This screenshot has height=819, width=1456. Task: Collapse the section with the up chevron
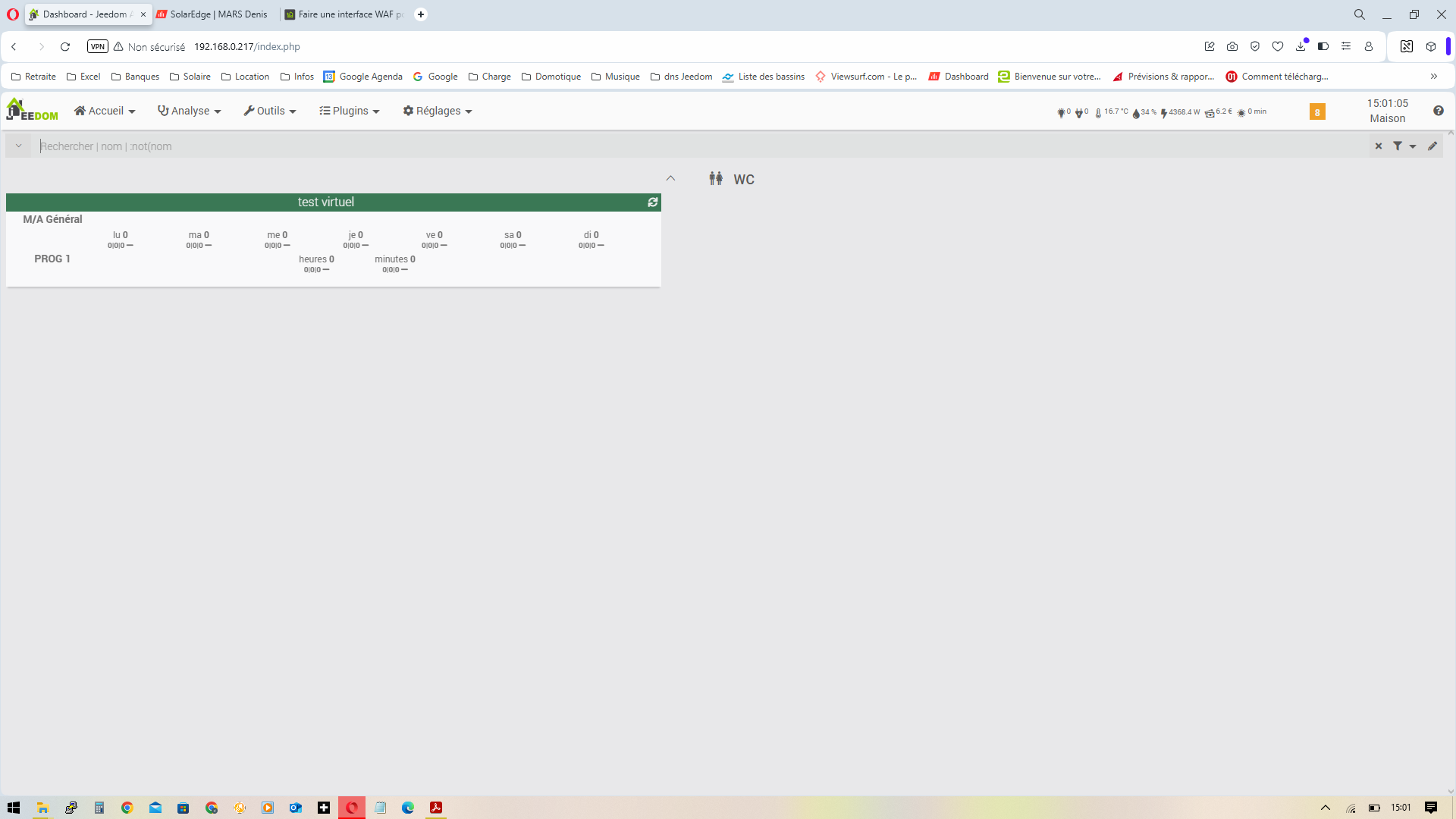click(x=670, y=178)
